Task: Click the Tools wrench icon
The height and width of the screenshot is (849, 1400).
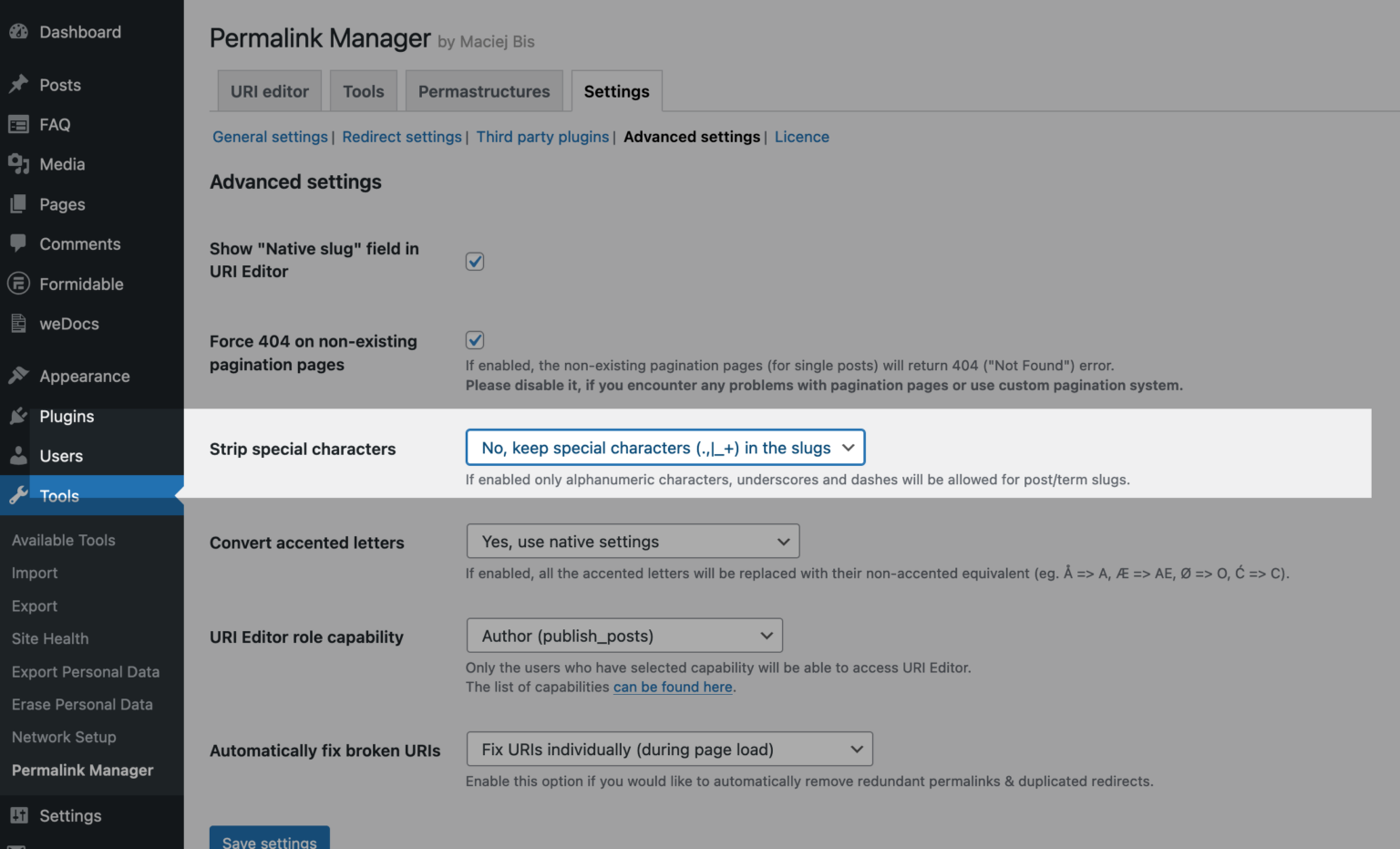Action: 18,494
